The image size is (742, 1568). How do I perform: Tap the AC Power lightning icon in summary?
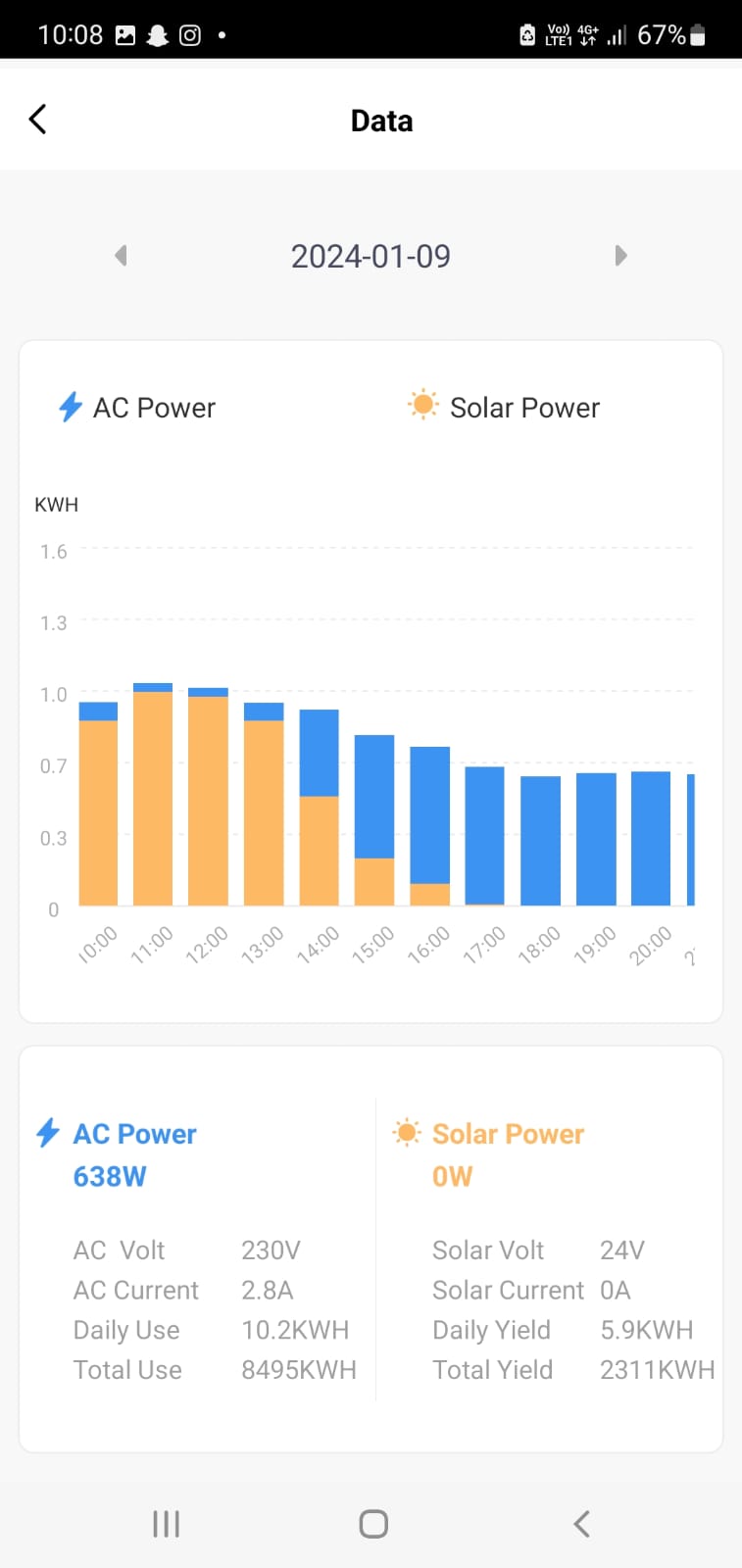click(47, 1133)
